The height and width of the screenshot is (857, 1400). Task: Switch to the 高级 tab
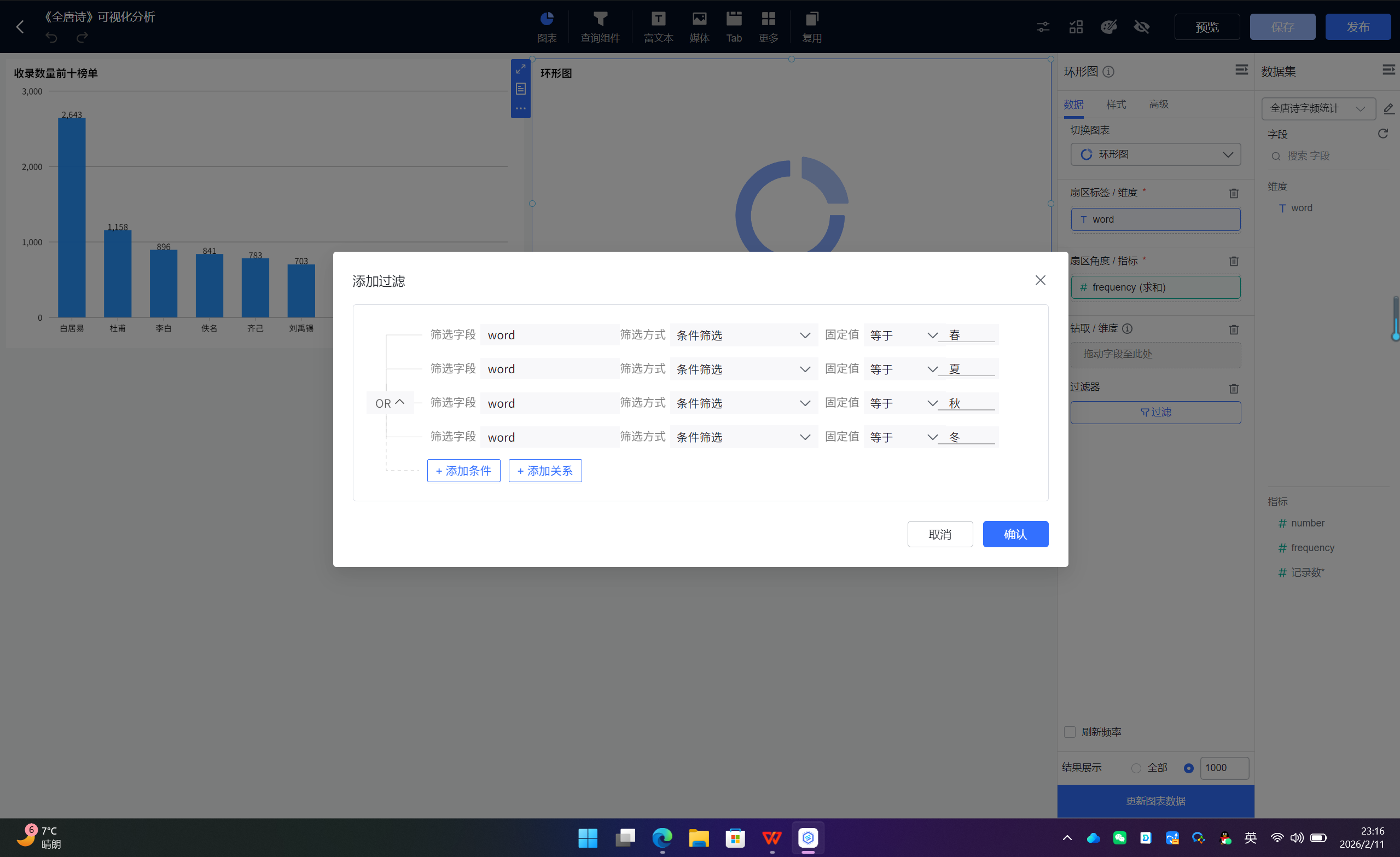(1158, 105)
